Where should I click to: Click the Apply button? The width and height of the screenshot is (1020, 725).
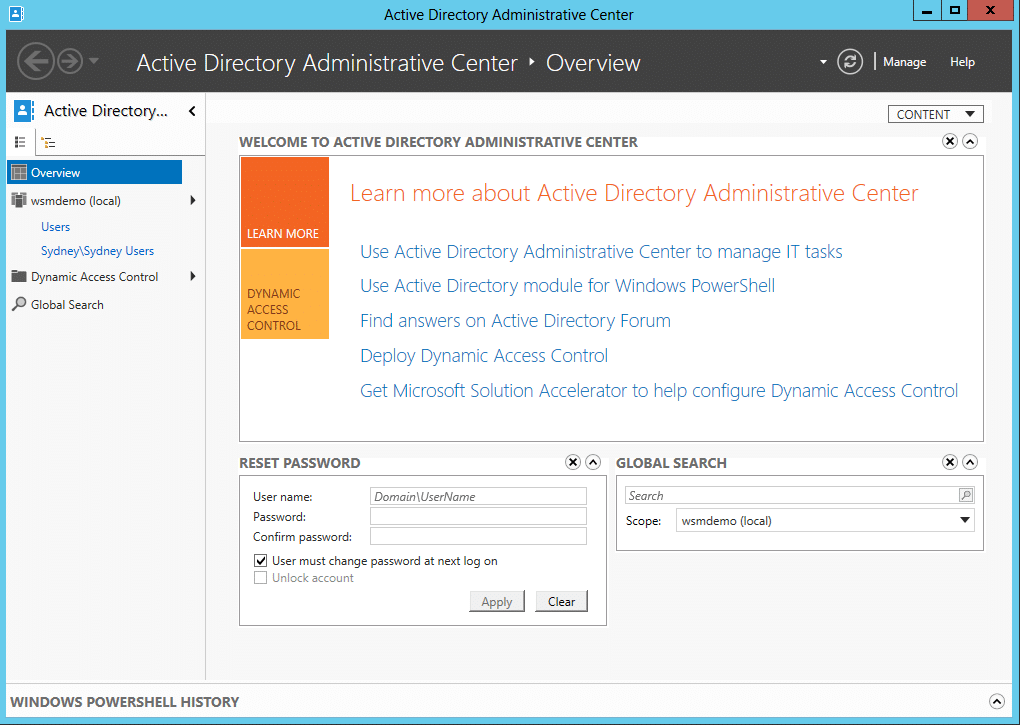497,601
